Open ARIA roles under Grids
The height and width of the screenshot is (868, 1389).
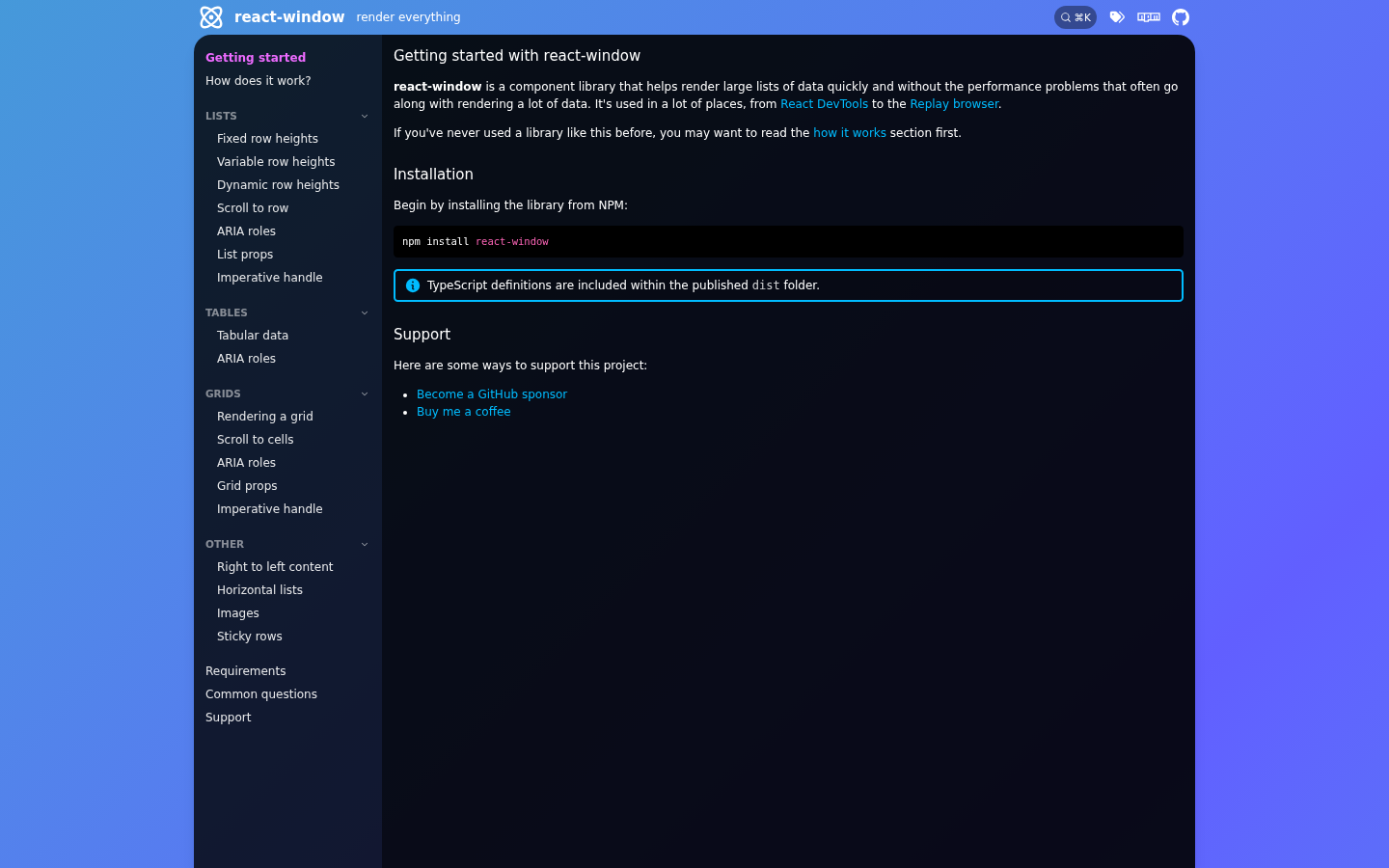click(x=246, y=463)
